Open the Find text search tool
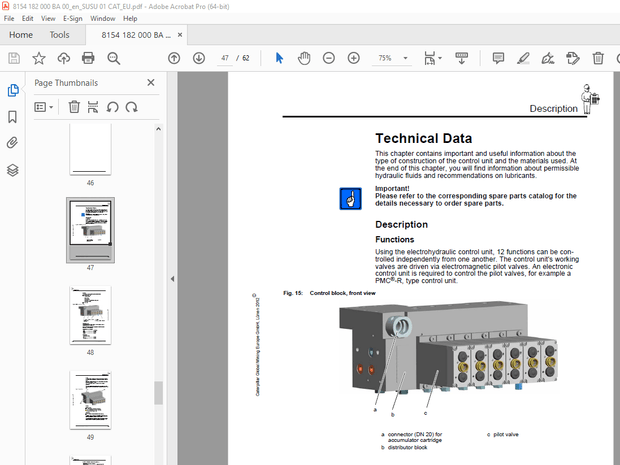Screen dimensions: 620x465 click(x=113, y=59)
